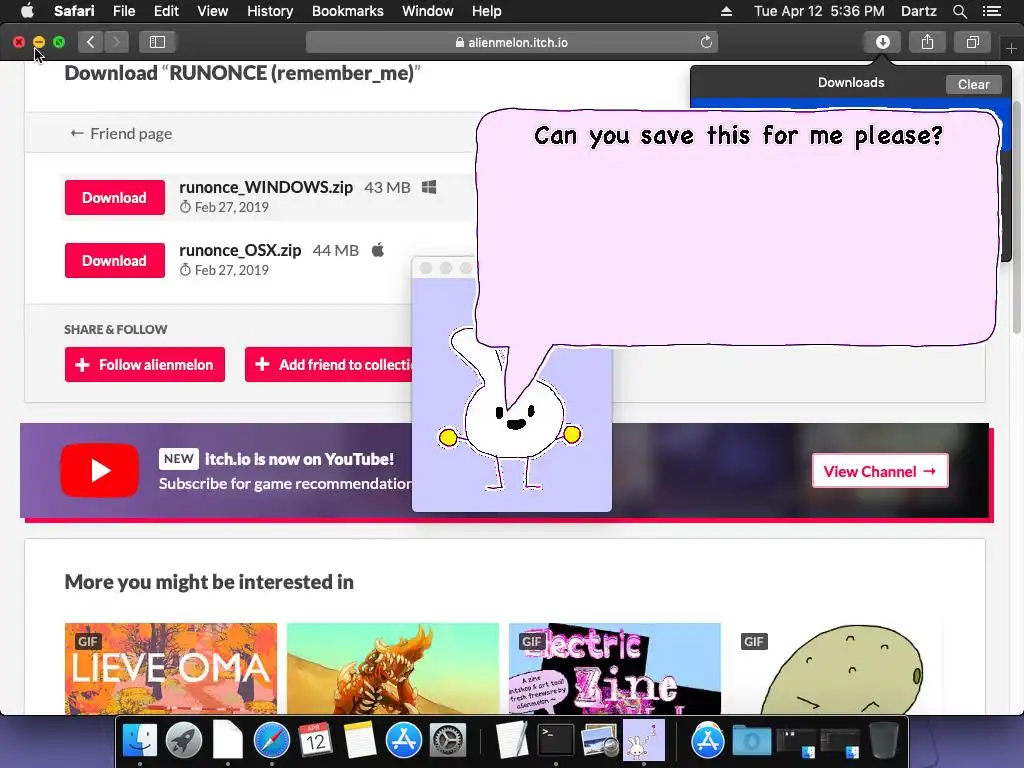Open the Apple menu
1024x768 pixels.
click(27, 11)
